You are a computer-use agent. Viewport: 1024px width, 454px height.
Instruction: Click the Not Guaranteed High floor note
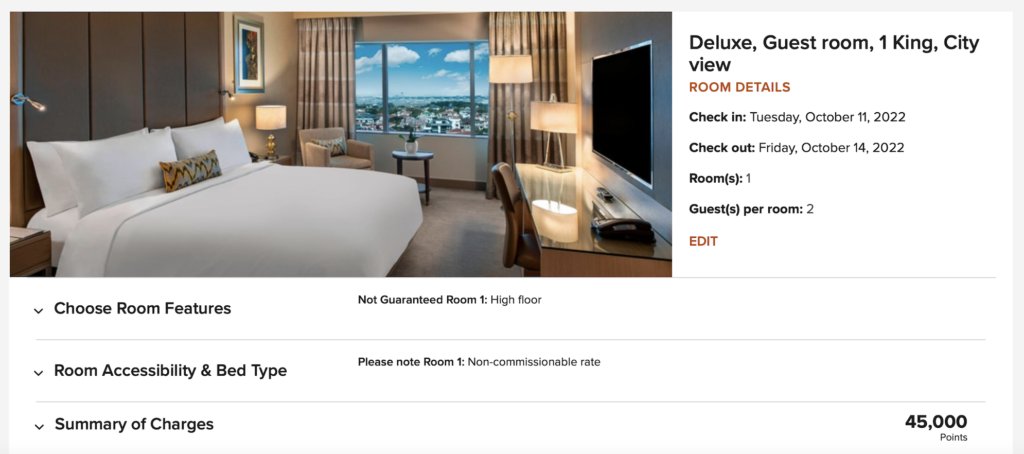(449, 300)
